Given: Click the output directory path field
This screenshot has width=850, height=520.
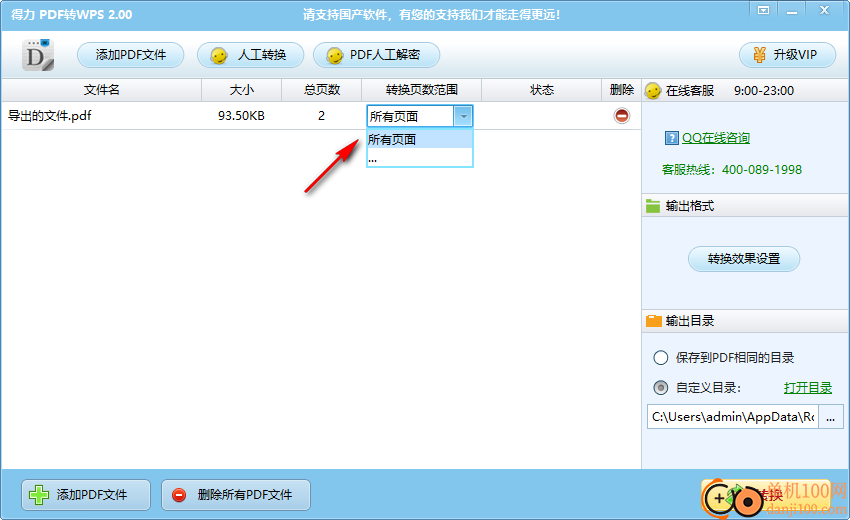Looking at the screenshot, I should 733,416.
